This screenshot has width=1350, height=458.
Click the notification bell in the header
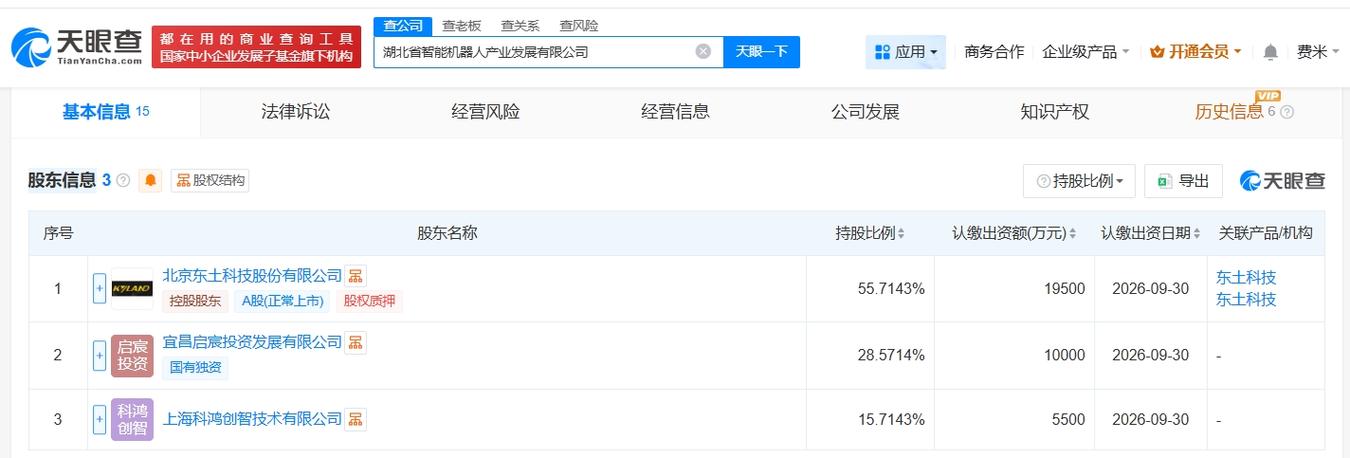[1271, 52]
